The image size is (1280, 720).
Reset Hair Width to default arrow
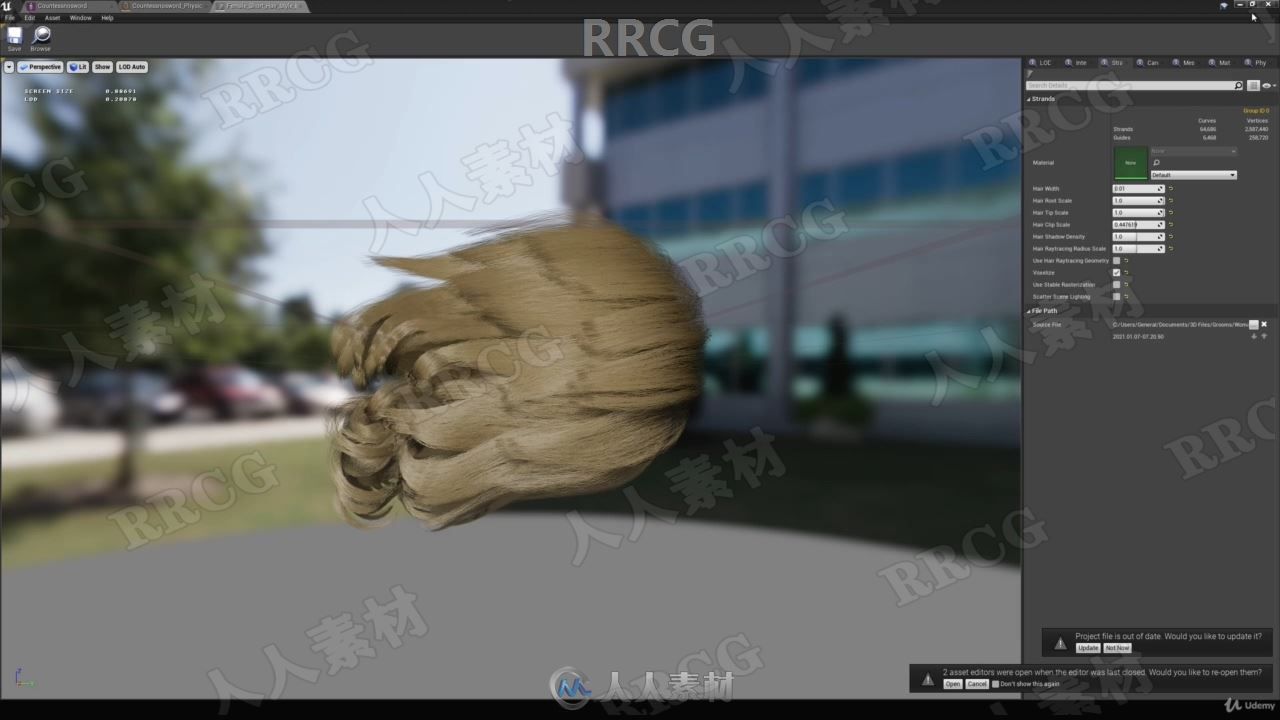coord(1171,189)
